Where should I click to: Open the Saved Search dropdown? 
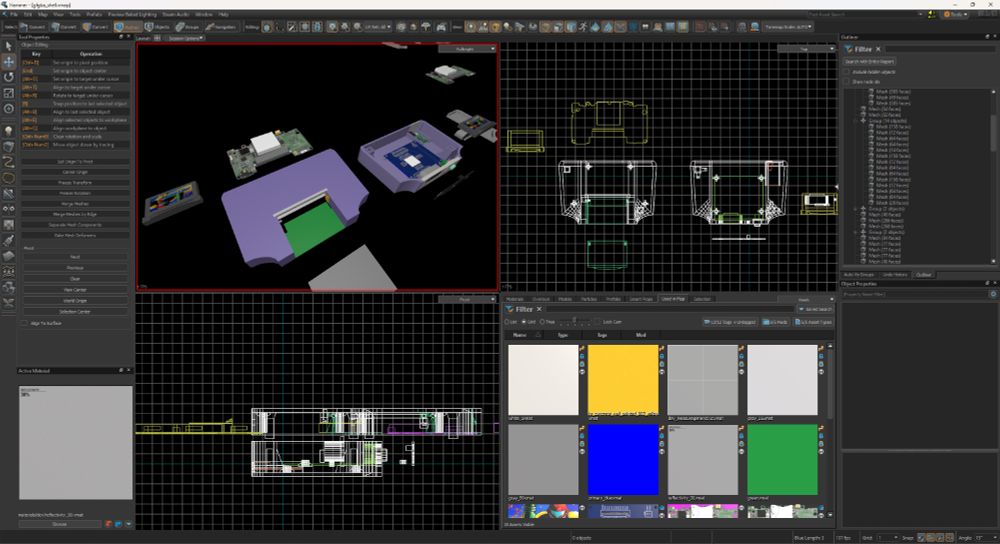(816, 309)
